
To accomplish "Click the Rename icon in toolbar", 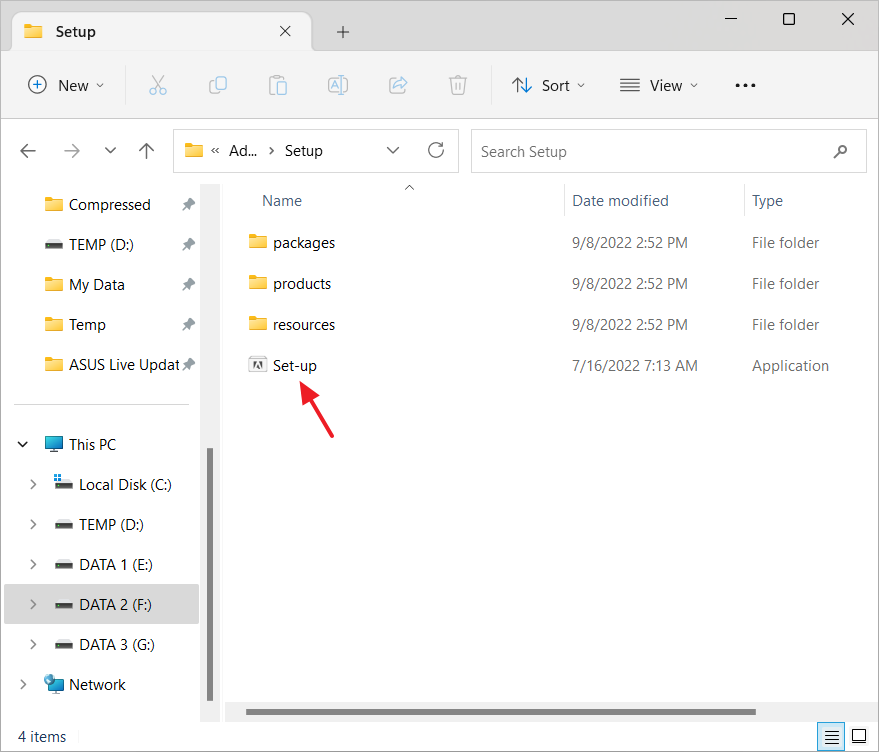I will 338,86.
